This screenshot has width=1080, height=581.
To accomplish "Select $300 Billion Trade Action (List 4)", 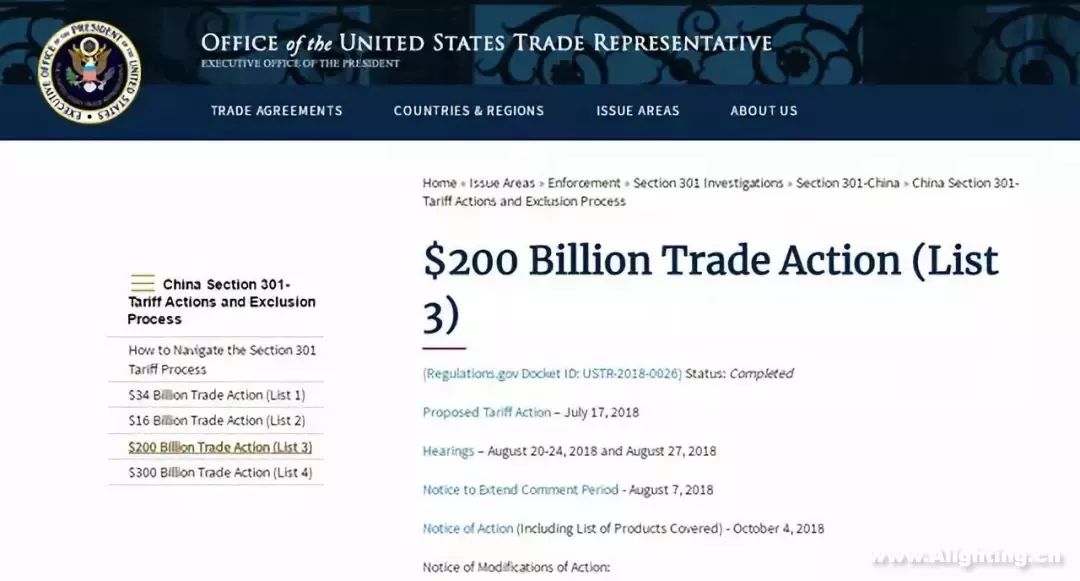I will (x=220, y=473).
